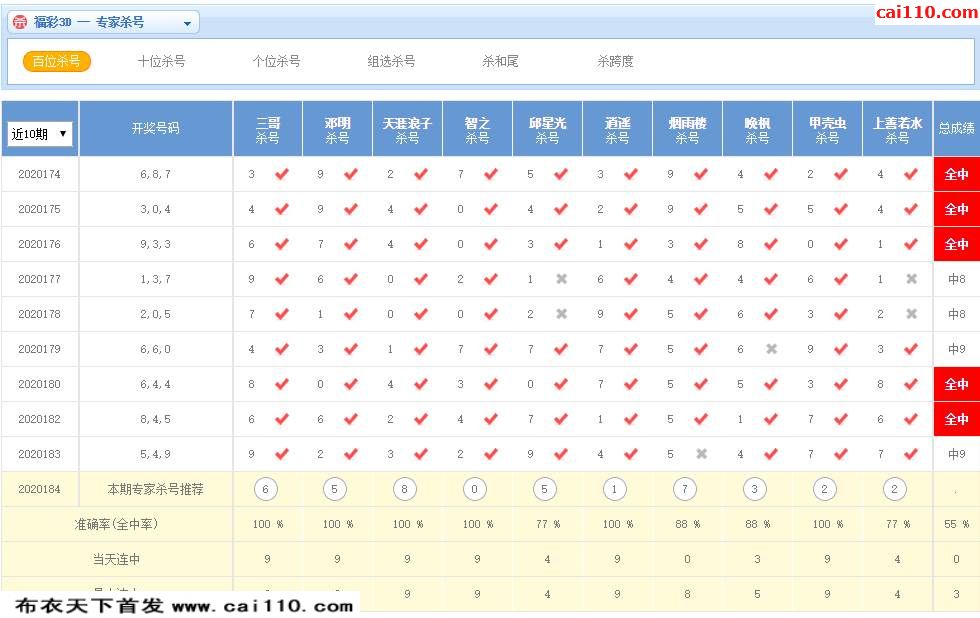980x618 pixels.
Task: Open the 杀跨度 tab
Action: tap(615, 61)
